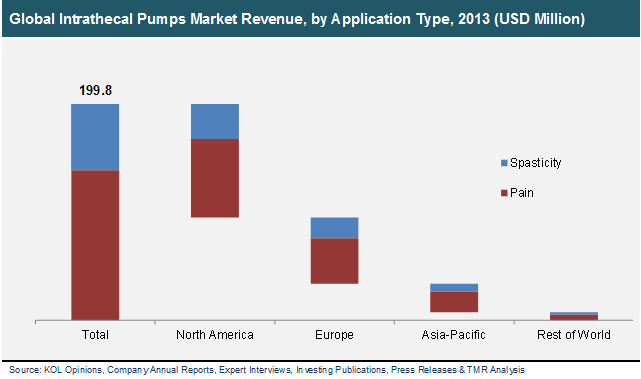Viewport: 641px width, 379px height.
Task: Click Europe's blue Spasticity segment
Action: [334, 228]
